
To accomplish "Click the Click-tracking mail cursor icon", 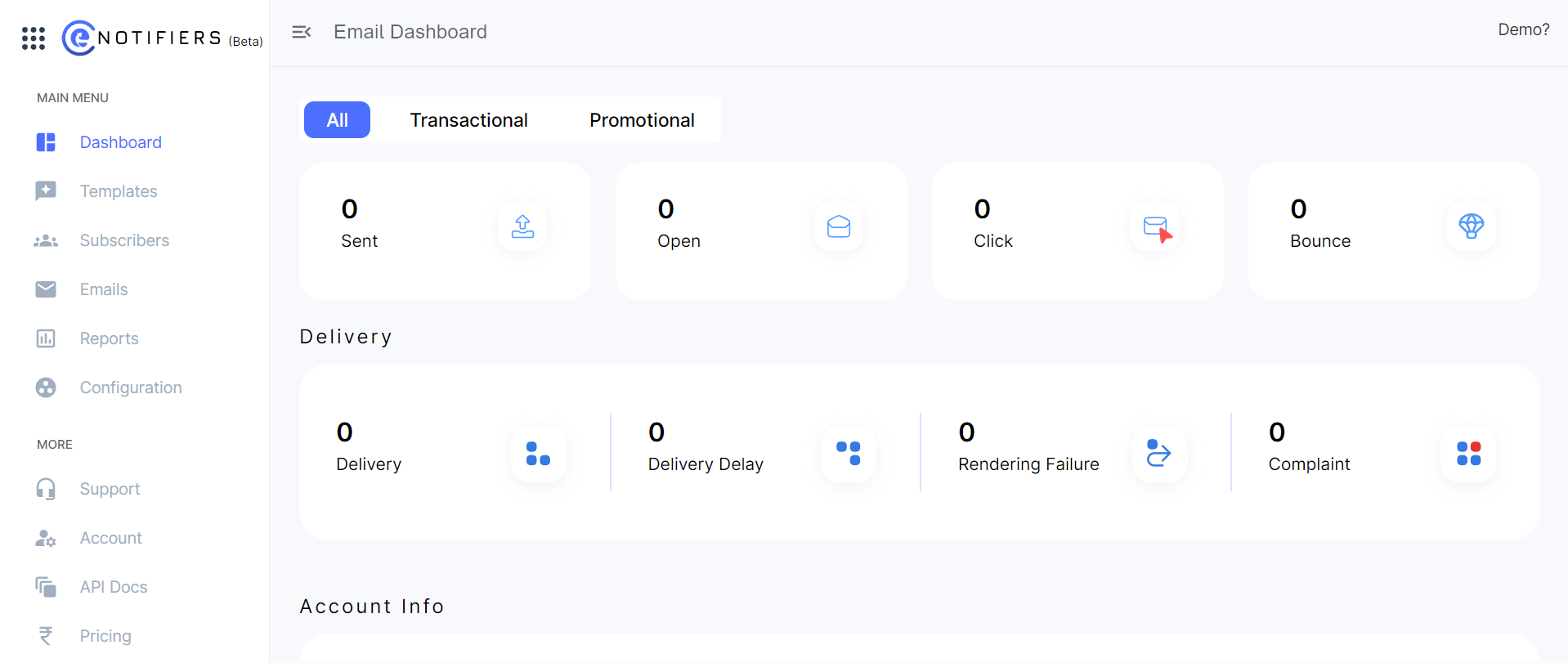I will [1156, 227].
